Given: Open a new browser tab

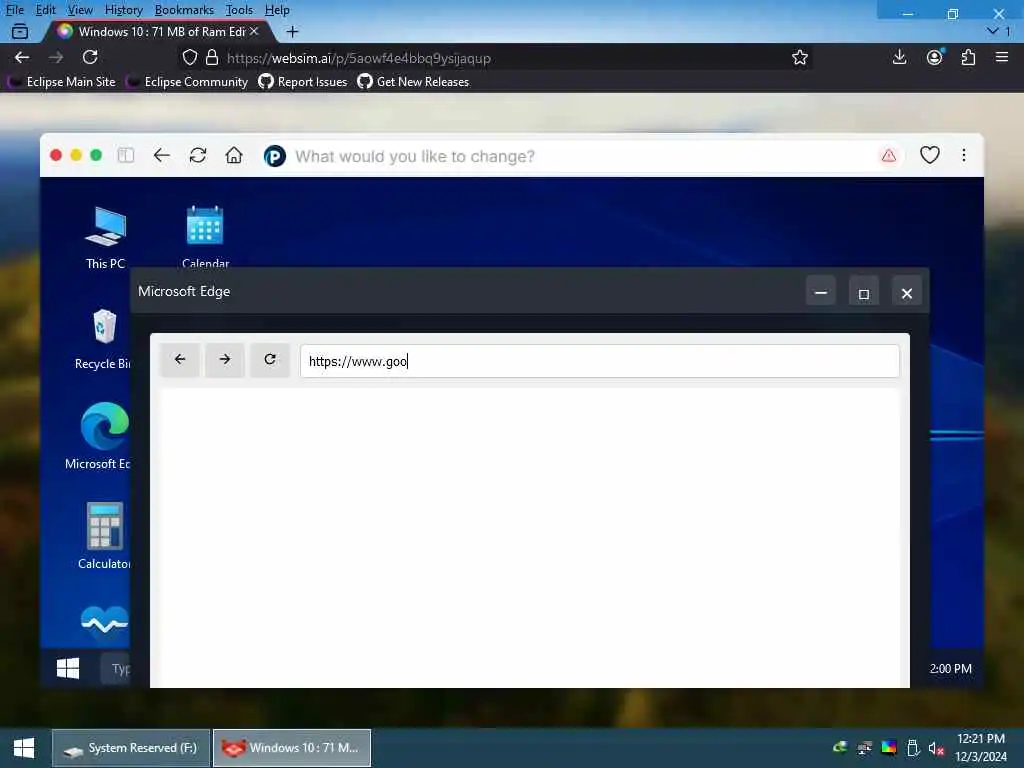Looking at the screenshot, I should click(293, 31).
